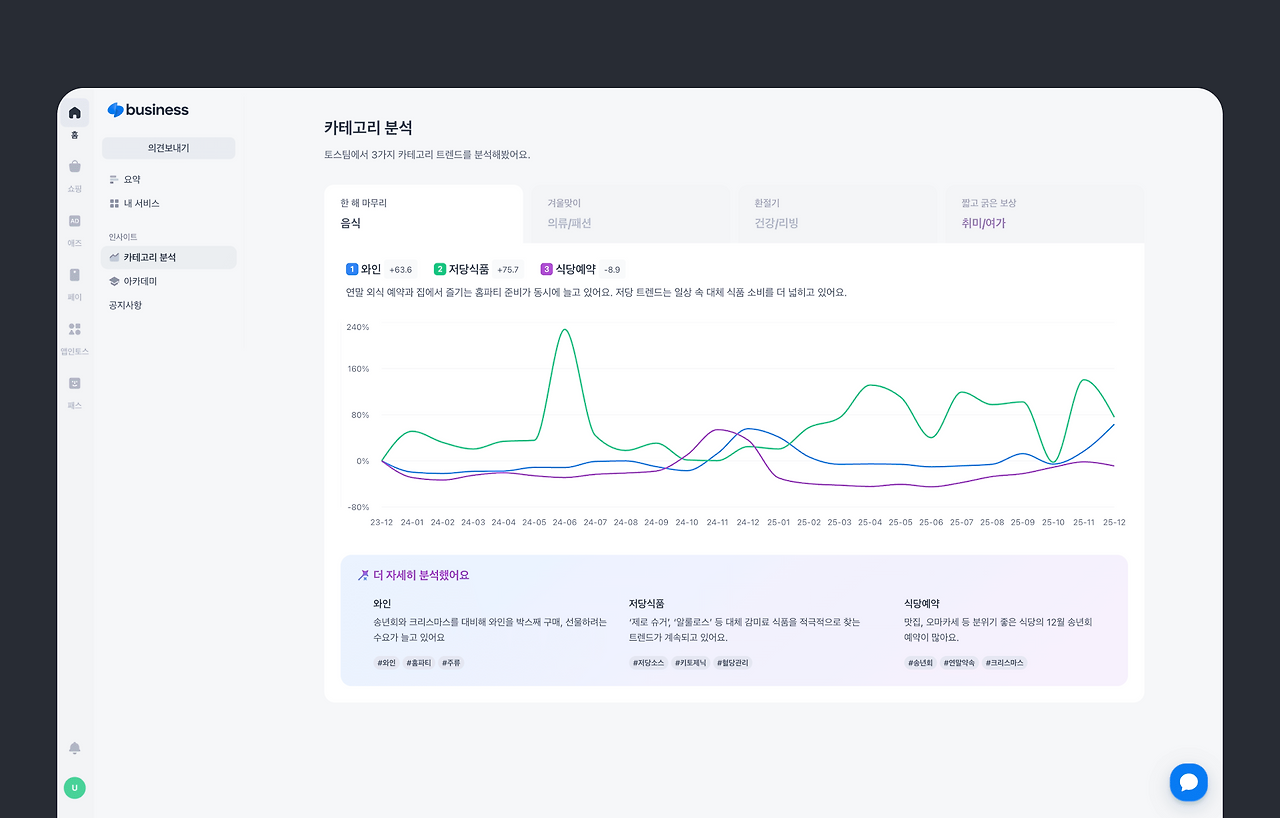Open the chat support bubble button
This screenshot has height=818, width=1280.
[1189, 782]
